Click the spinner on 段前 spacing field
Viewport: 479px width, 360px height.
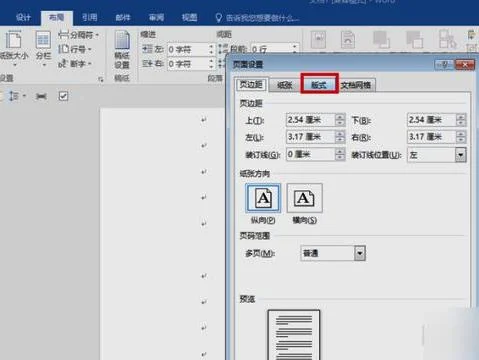(295, 49)
